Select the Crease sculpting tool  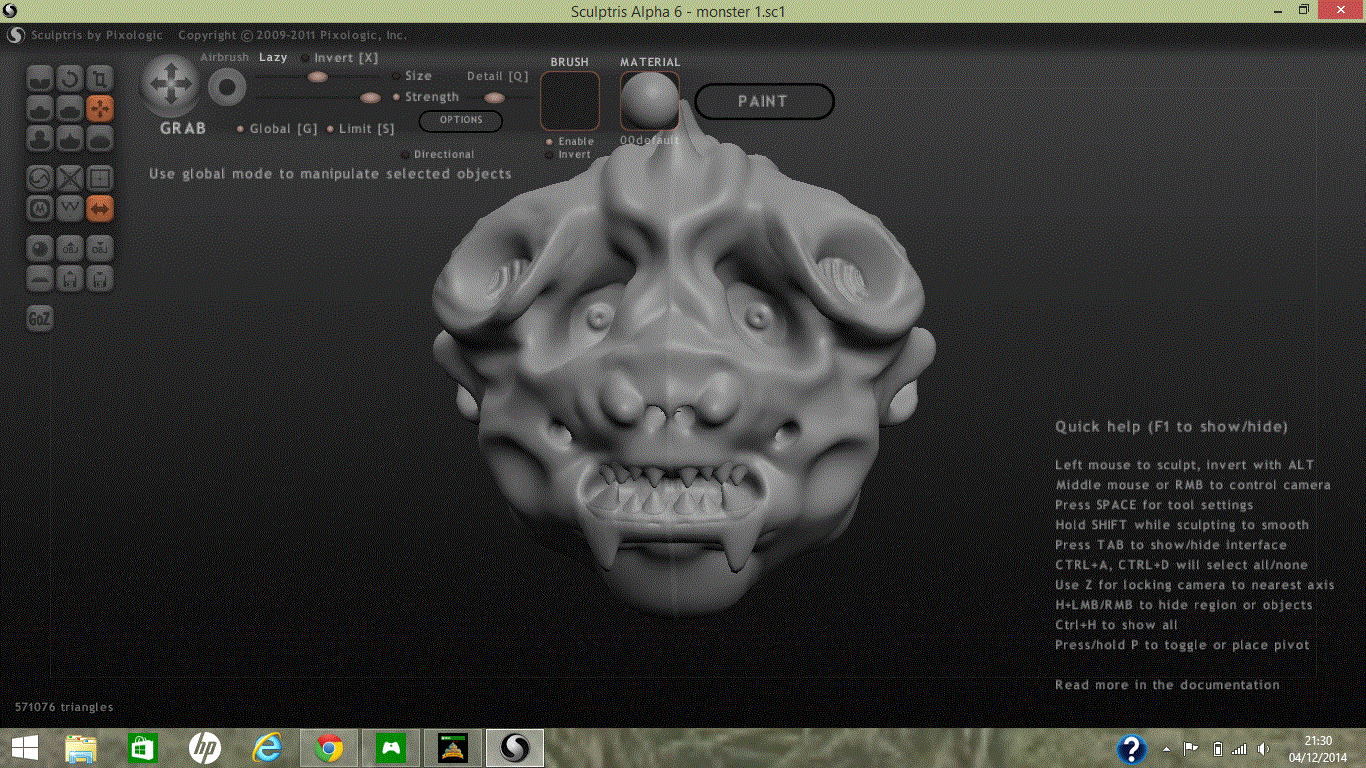tap(39, 77)
